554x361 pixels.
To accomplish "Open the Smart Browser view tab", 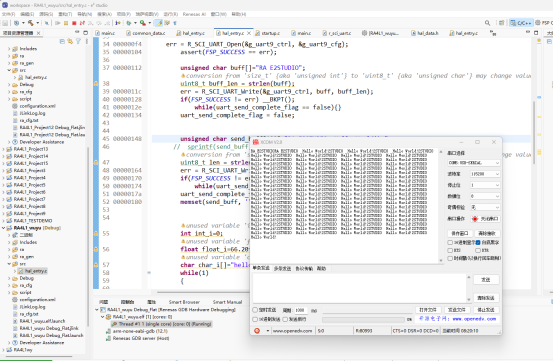I will tap(184, 302).
